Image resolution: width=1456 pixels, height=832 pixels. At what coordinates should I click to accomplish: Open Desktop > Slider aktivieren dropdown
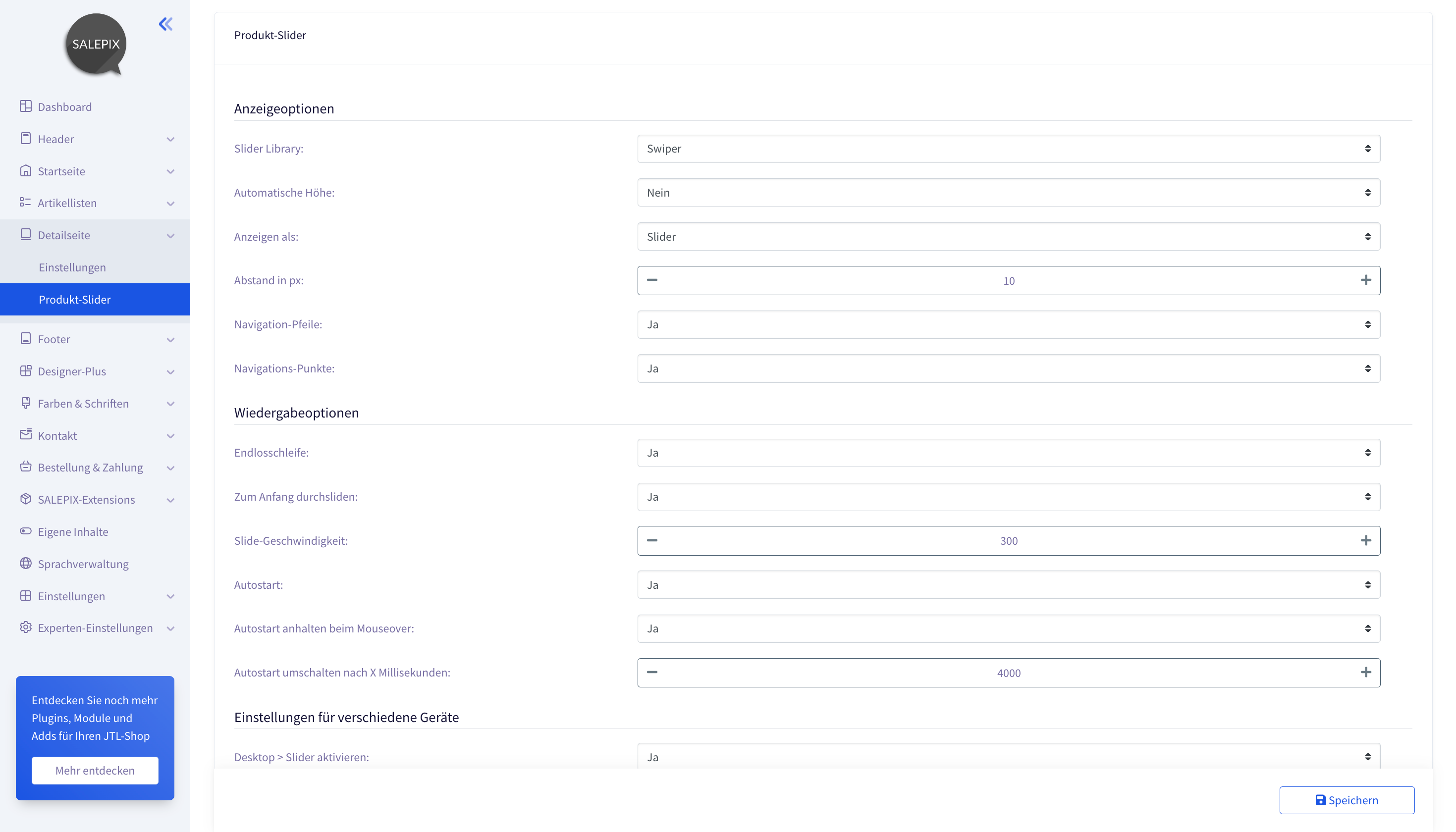[1009, 756]
